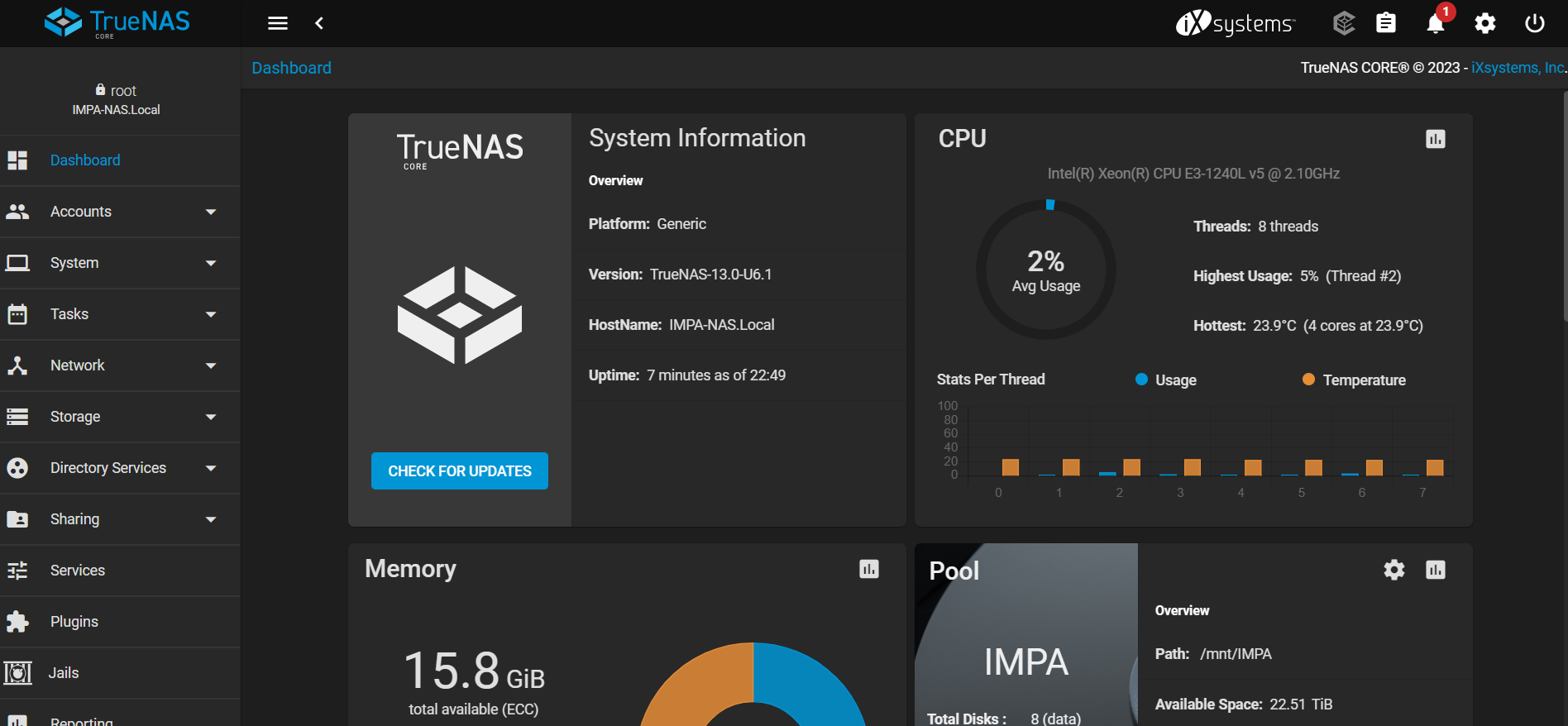Screen dimensions: 1568x726
Task: Go to the Plugins page
Action: [74, 622]
